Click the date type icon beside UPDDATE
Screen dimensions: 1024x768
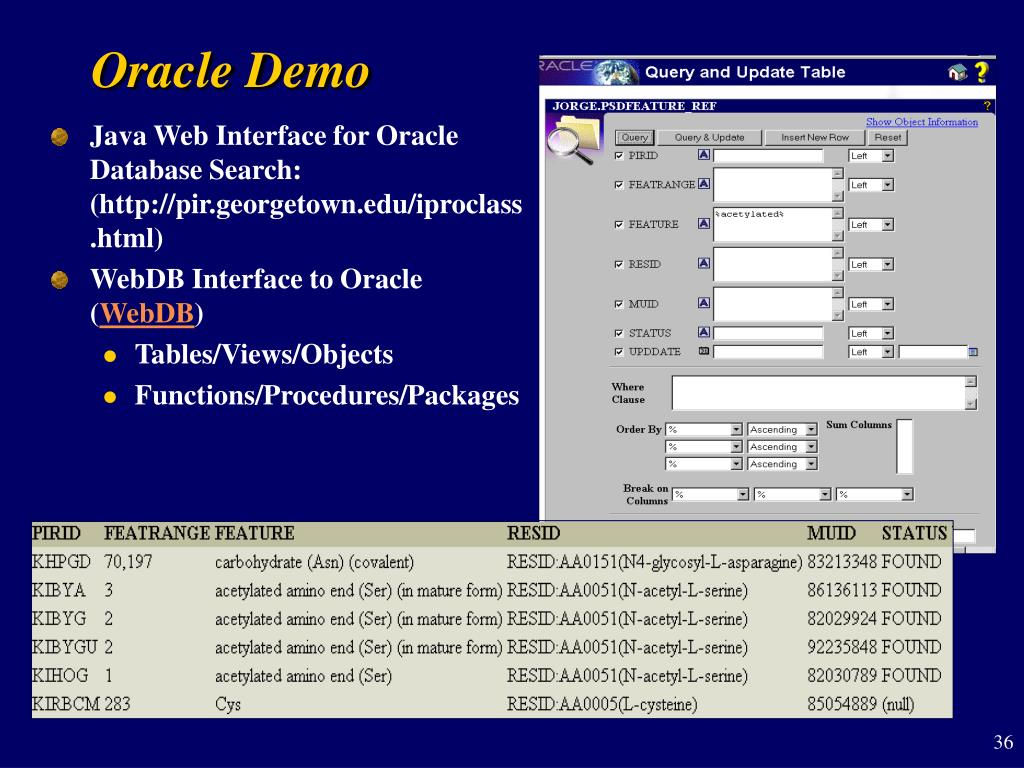coord(703,351)
